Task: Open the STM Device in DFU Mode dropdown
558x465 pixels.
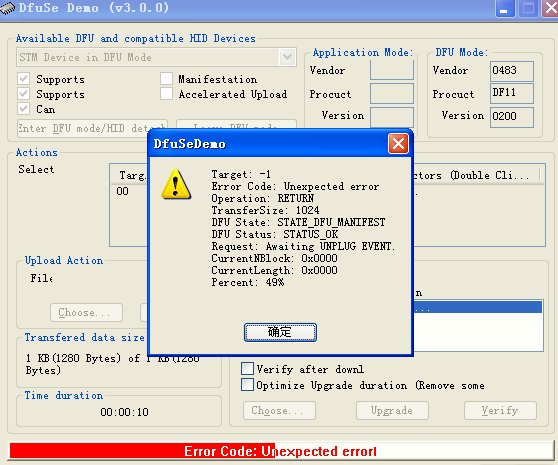Action: point(287,57)
